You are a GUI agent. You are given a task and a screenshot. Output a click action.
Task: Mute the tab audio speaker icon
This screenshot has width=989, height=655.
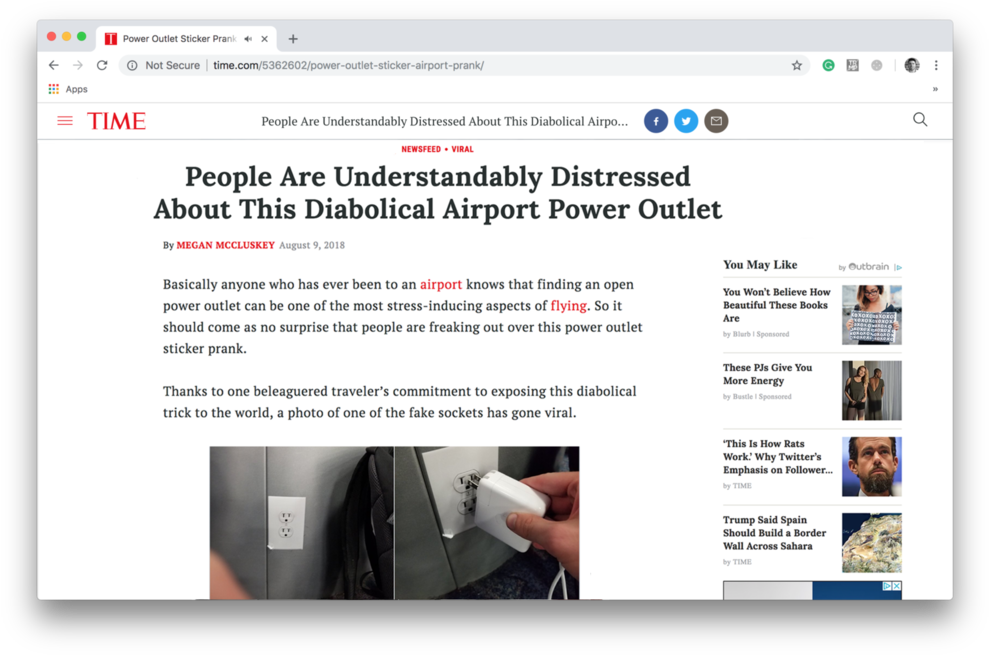click(249, 38)
